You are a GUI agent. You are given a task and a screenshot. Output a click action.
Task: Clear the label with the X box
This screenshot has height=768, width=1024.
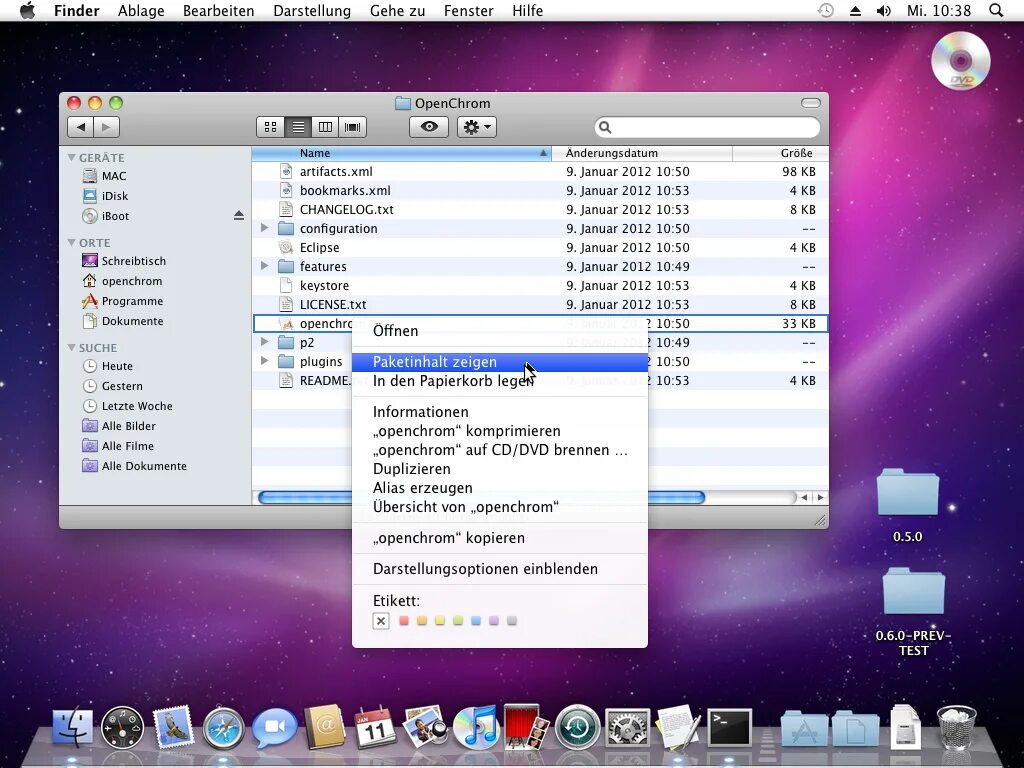click(x=381, y=620)
